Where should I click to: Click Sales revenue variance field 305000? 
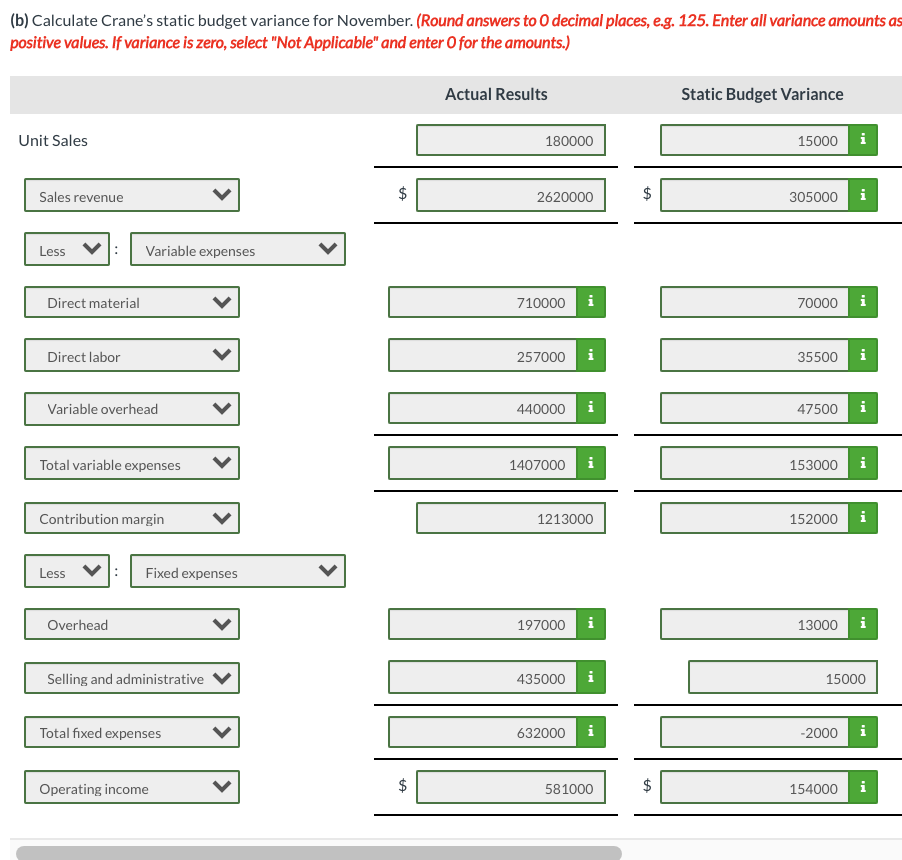(x=755, y=196)
